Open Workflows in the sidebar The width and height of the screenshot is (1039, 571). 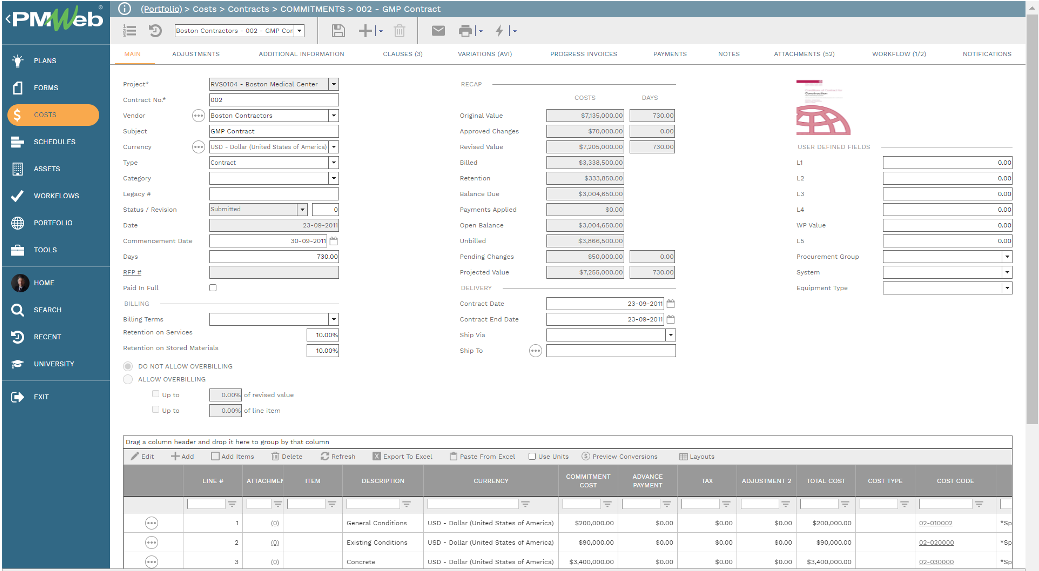point(56,196)
